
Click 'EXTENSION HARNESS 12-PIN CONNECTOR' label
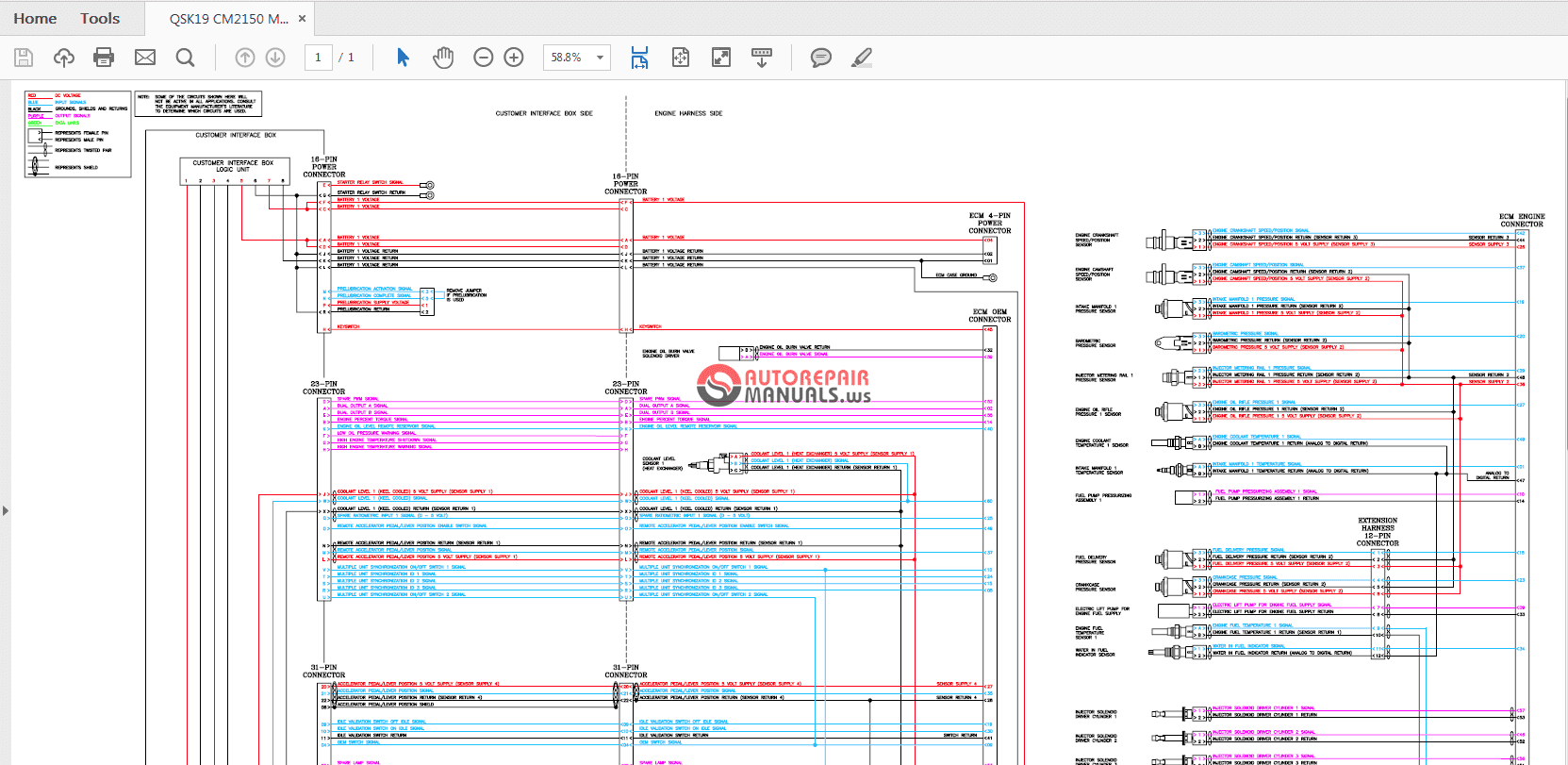pyautogui.click(x=1378, y=532)
